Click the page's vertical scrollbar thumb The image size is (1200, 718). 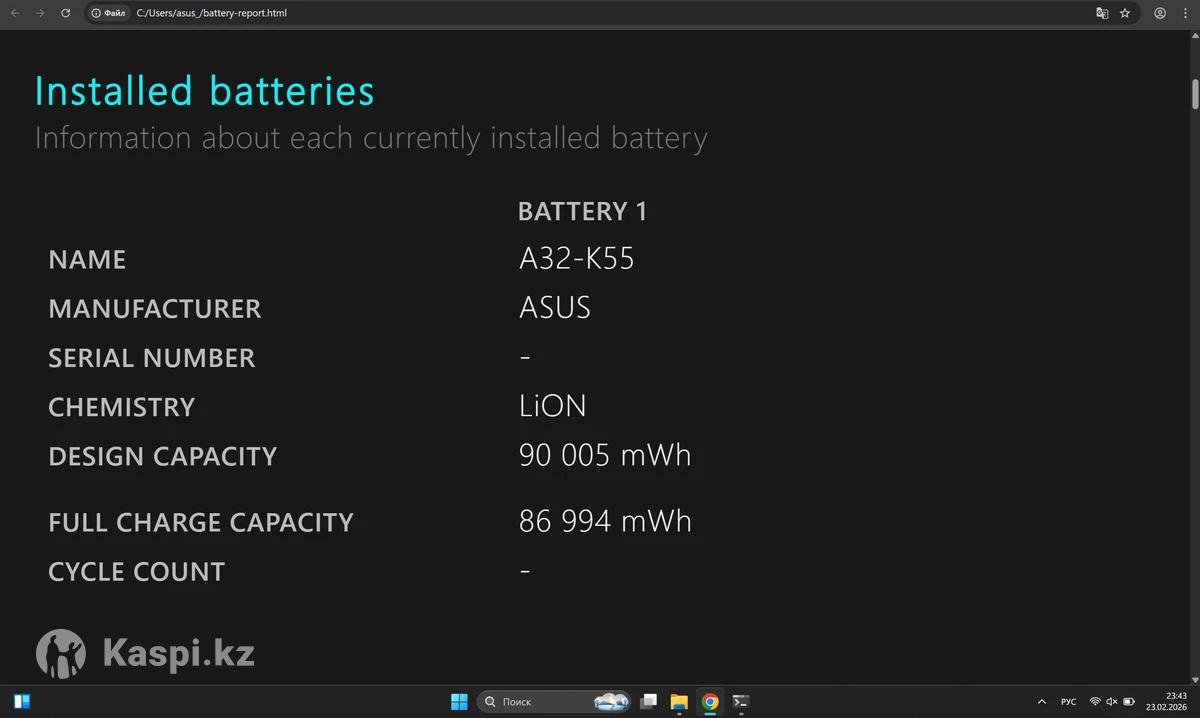click(1194, 93)
